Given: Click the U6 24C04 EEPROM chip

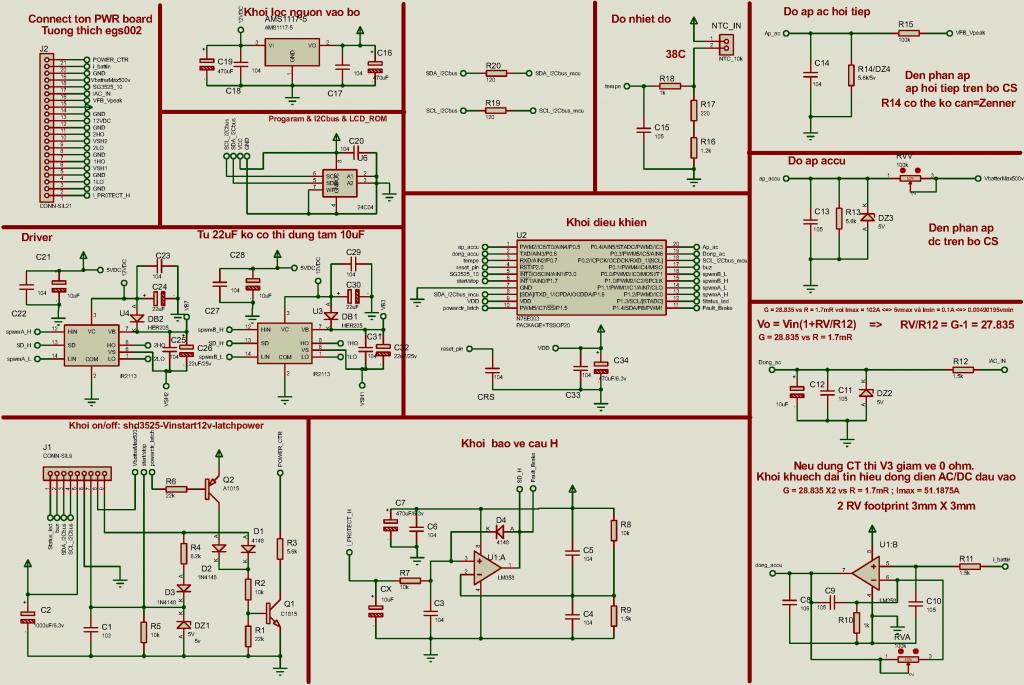Looking at the screenshot, I should pos(340,184).
